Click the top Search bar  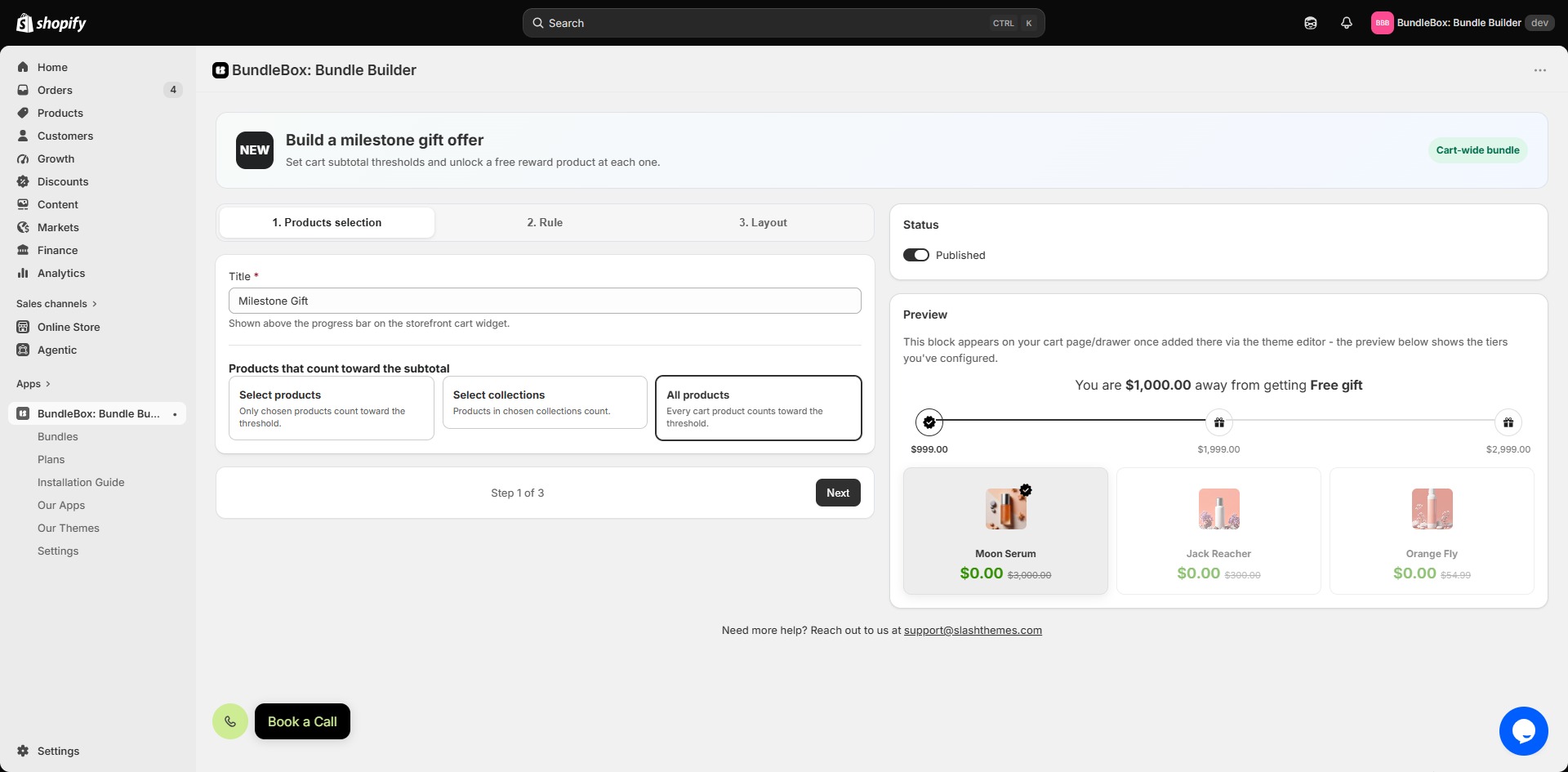click(x=784, y=23)
